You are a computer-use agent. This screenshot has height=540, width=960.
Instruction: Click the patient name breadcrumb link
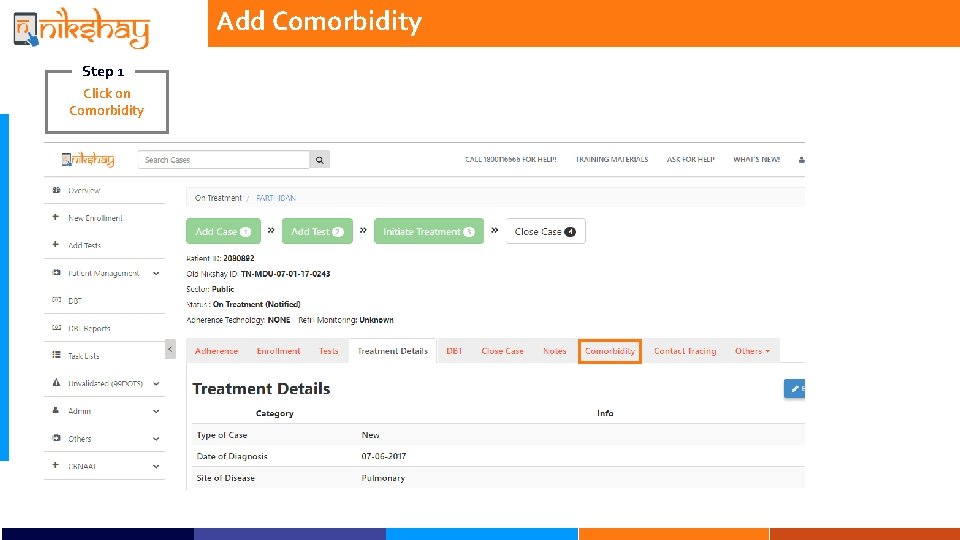coord(276,198)
